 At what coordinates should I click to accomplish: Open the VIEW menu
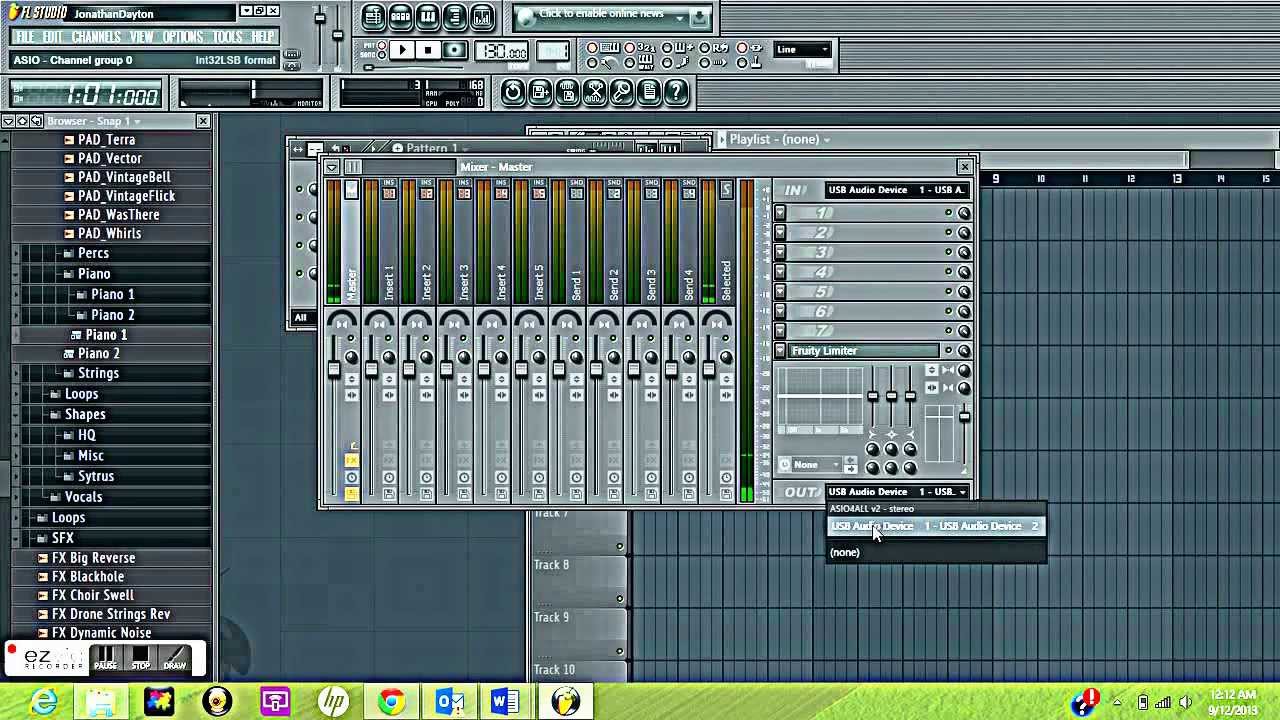(142, 37)
